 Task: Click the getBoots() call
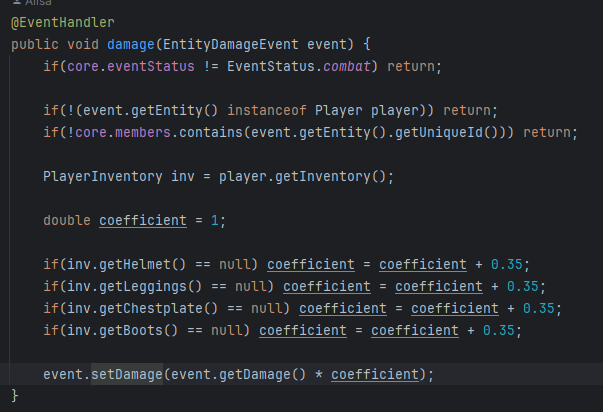[x=139, y=330]
